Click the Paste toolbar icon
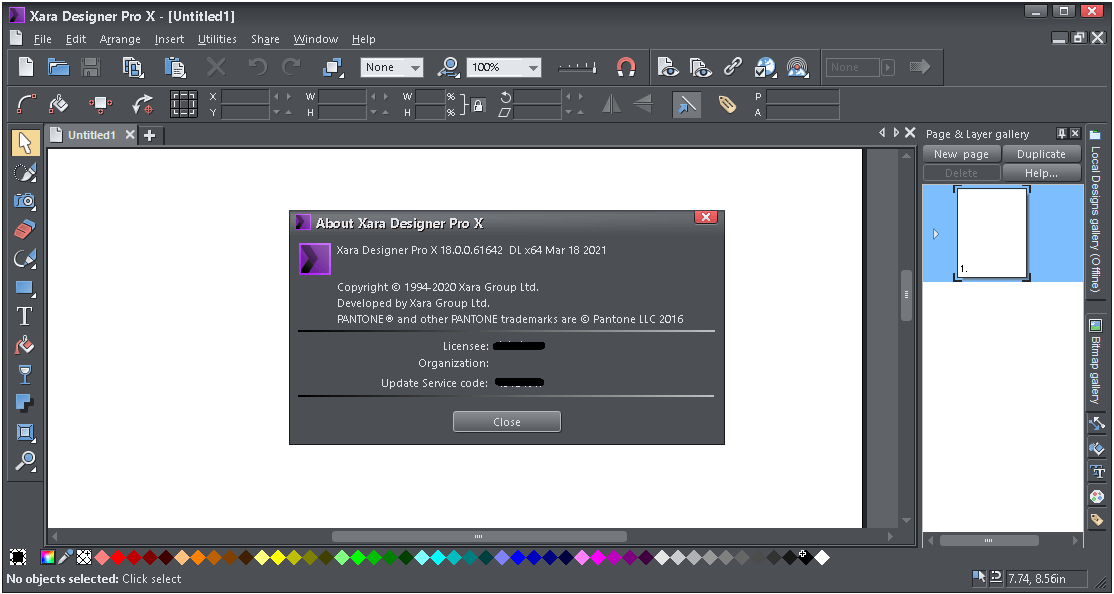 tap(174, 67)
